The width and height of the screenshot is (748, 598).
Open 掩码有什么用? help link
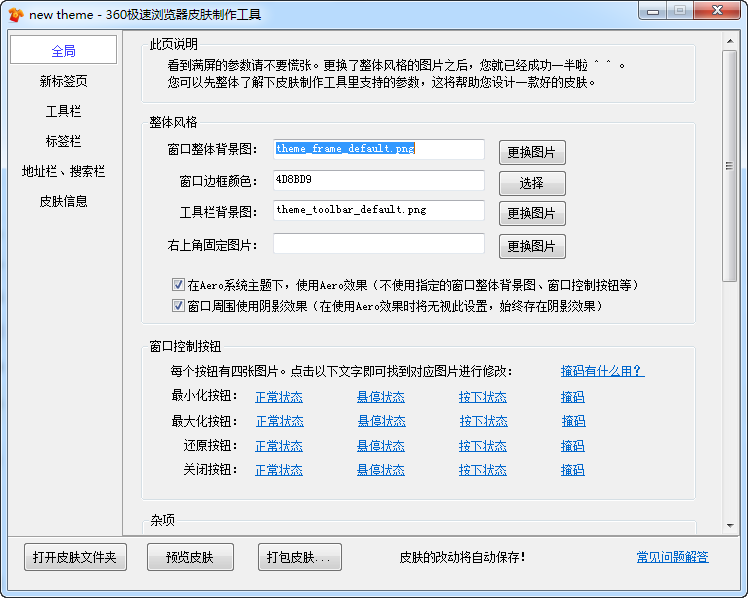602,371
